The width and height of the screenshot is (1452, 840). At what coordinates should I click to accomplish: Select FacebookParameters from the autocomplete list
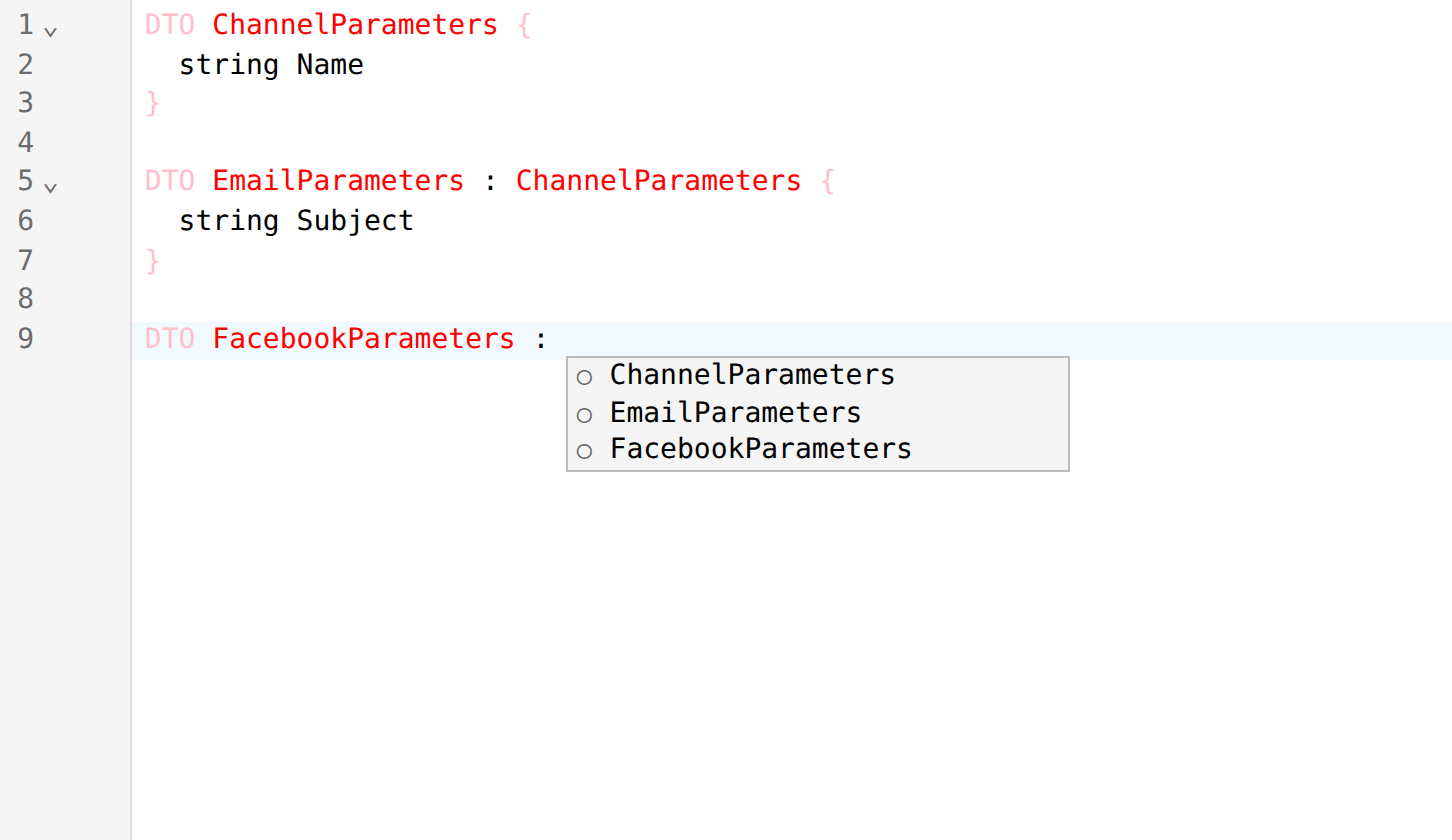[818, 449]
